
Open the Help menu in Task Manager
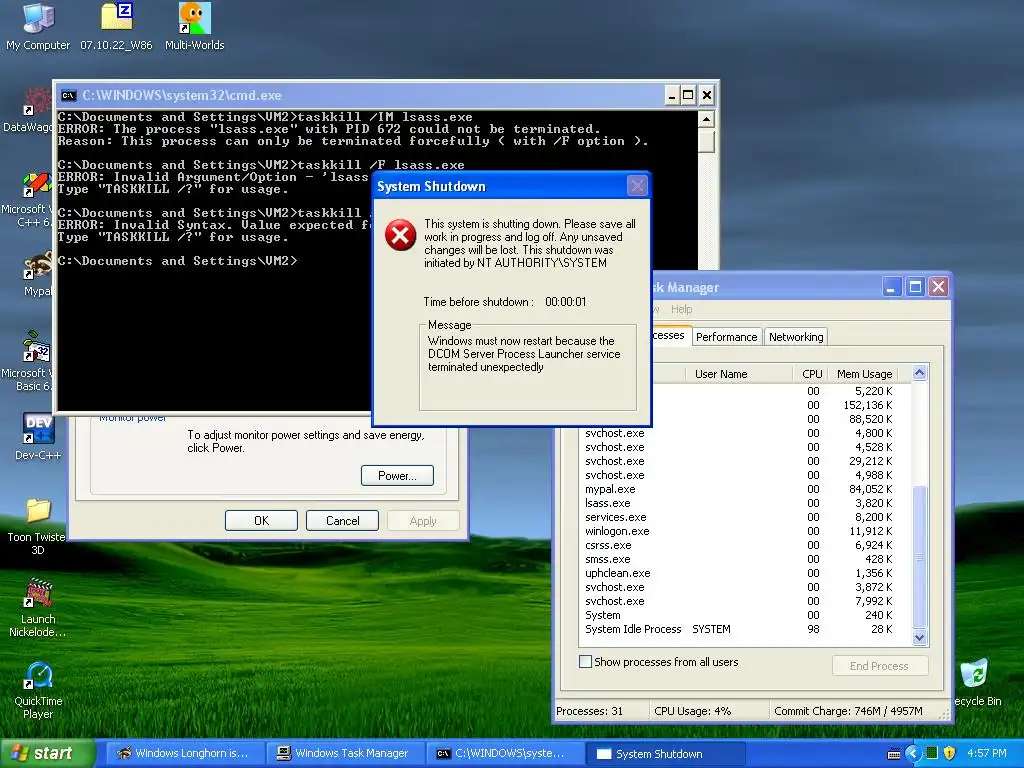click(x=681, y=309)
